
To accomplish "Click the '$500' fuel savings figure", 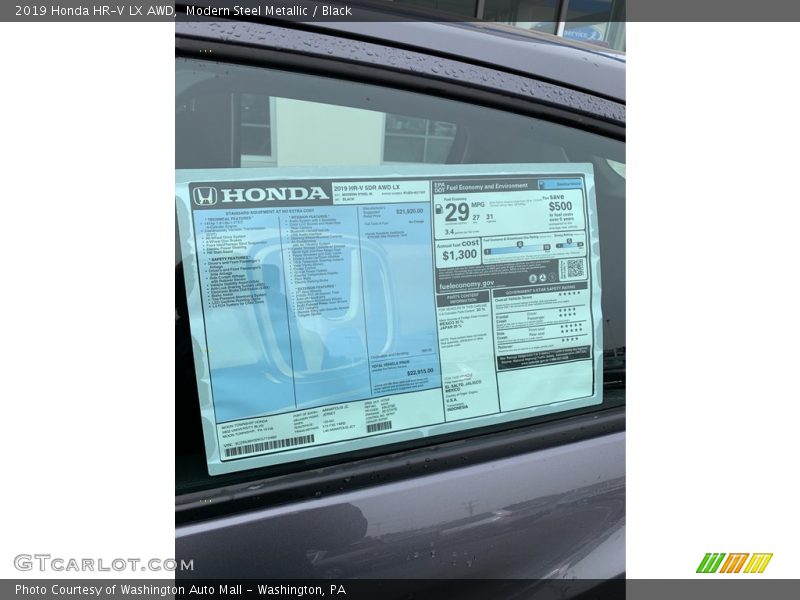I will [x=560, y=206].
